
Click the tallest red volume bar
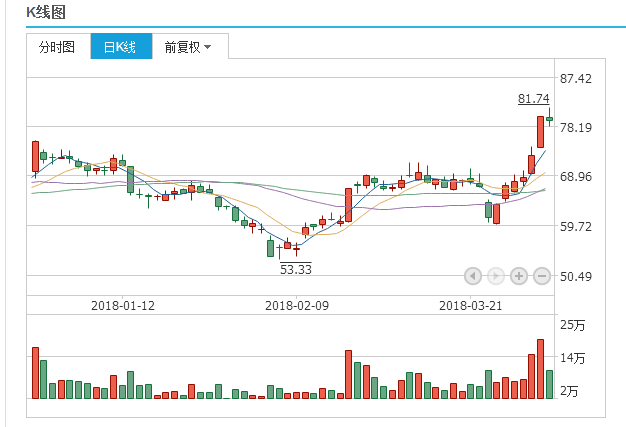541,369
